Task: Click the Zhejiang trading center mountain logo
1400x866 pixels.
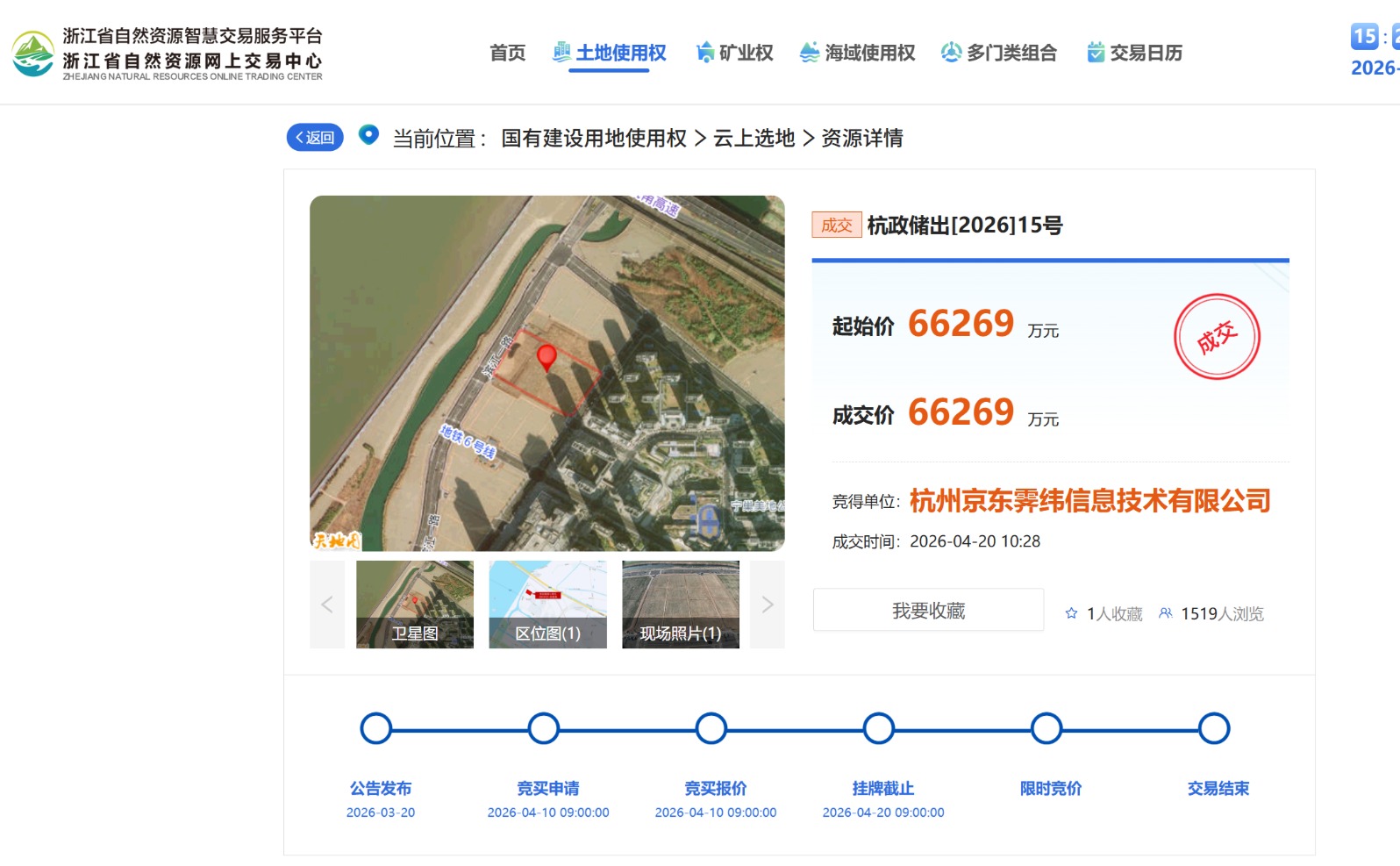Action: (x=33, y=54)
